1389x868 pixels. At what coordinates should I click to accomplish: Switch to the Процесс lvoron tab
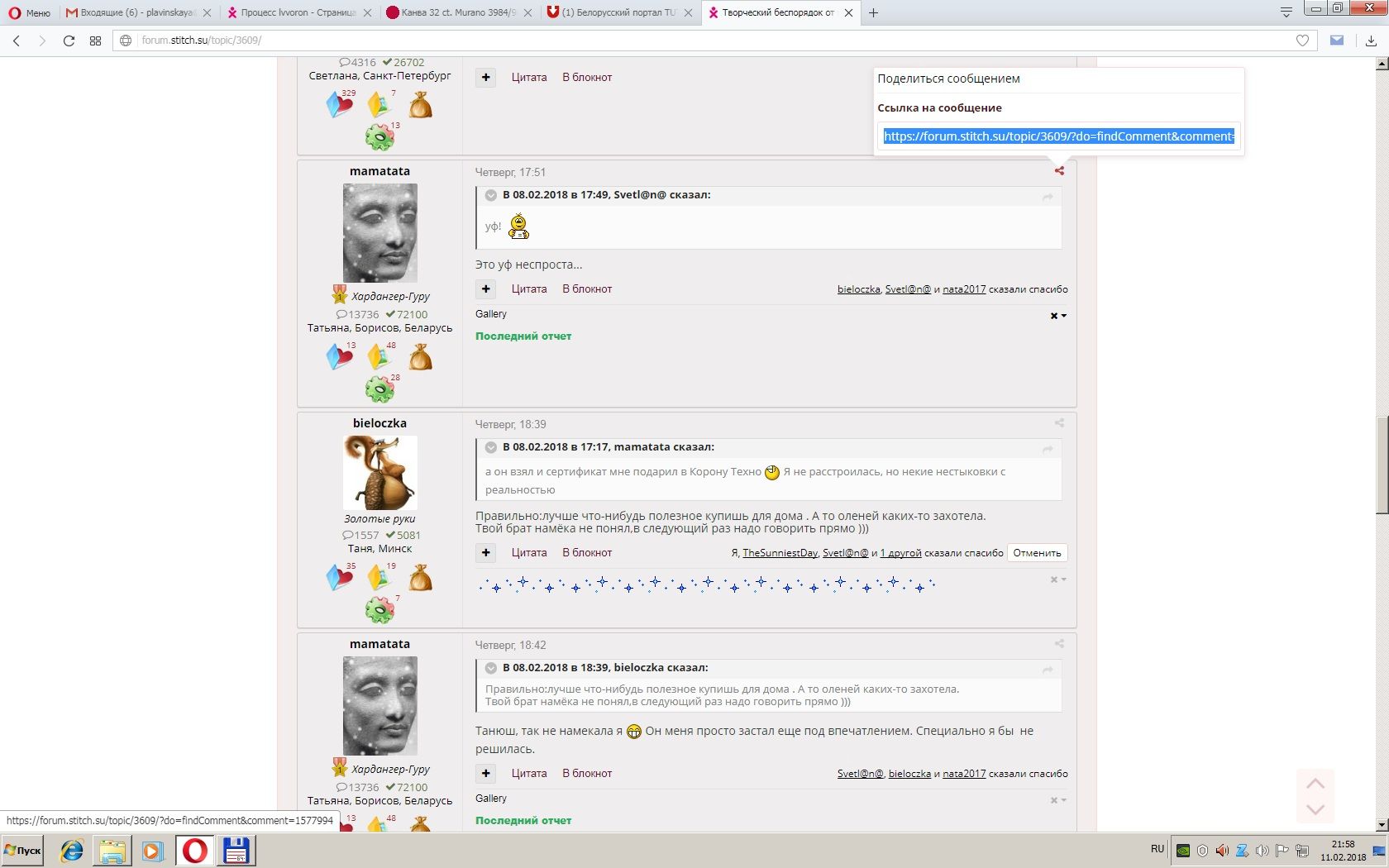point(298,12)
